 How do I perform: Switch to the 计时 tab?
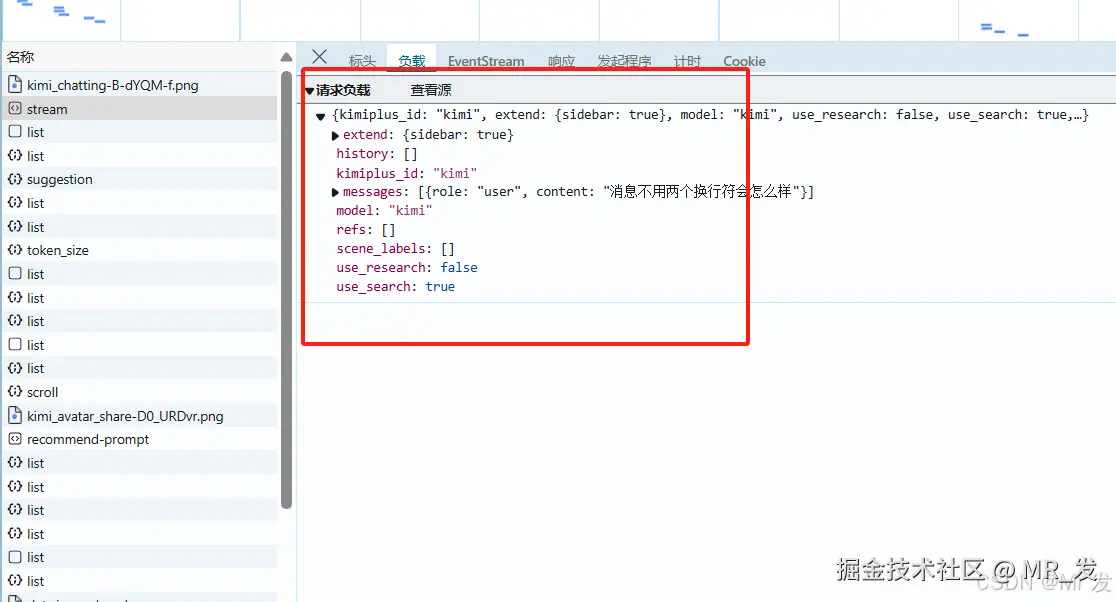688,61
